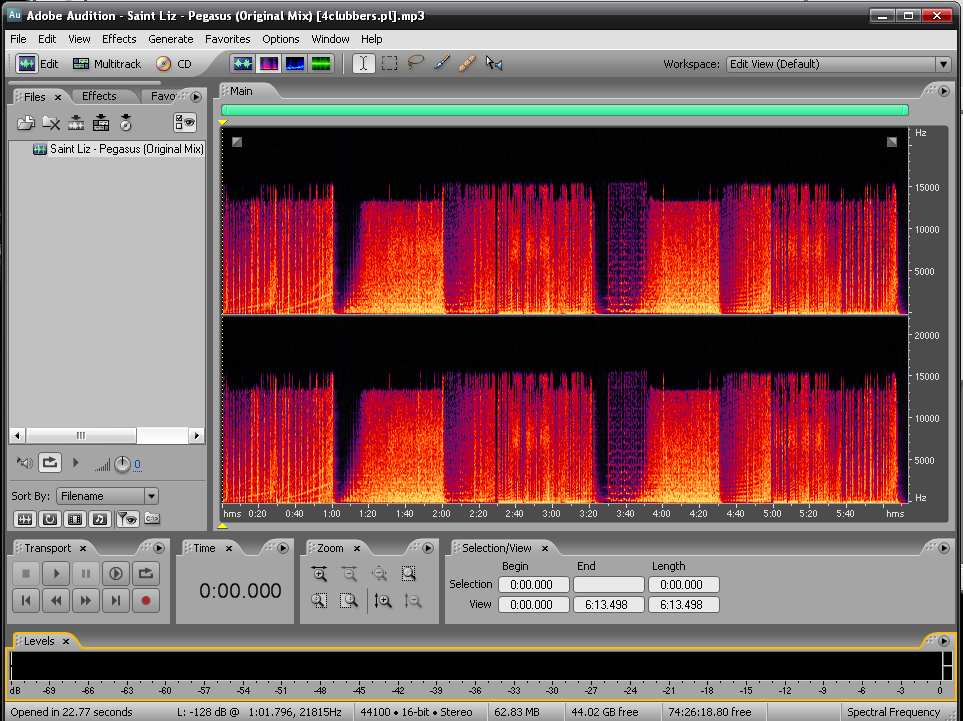Select Spectral Frequency display icon

(x=269, y=64)
